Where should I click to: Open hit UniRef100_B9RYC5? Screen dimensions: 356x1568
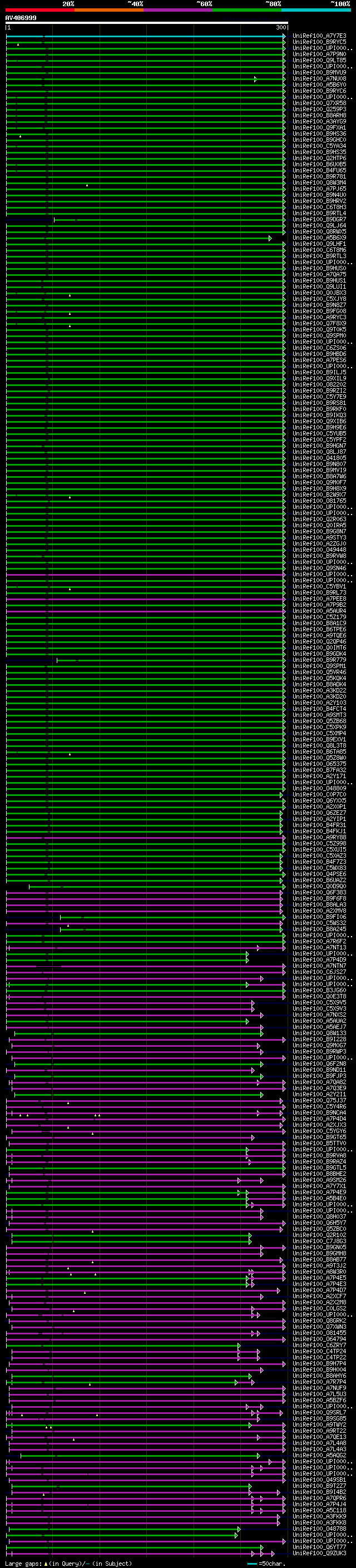pos(319,42)
